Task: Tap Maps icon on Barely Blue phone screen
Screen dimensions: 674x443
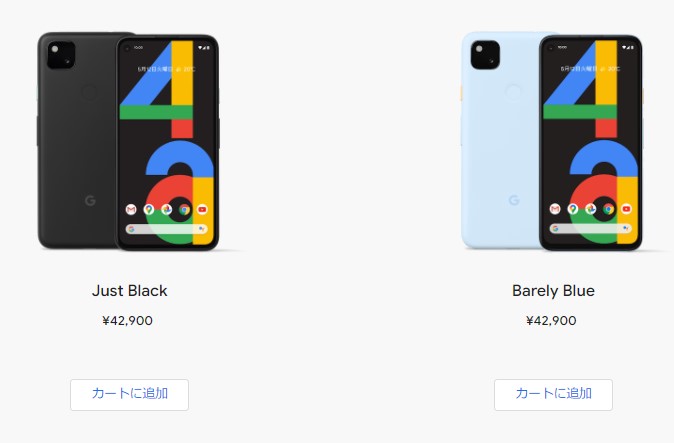Action: 573,209
